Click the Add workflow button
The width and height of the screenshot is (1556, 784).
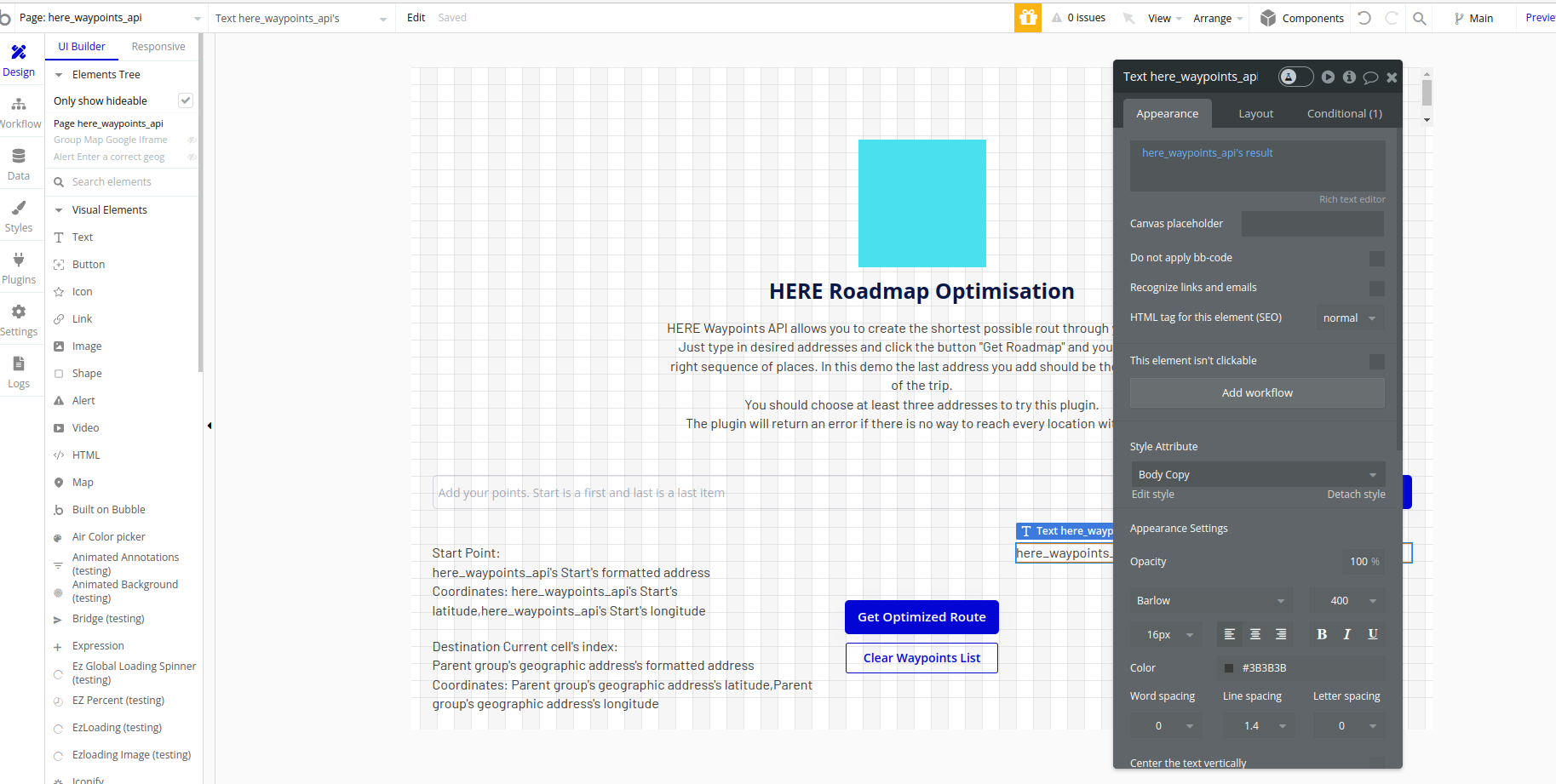click(x=1257, y=392)
